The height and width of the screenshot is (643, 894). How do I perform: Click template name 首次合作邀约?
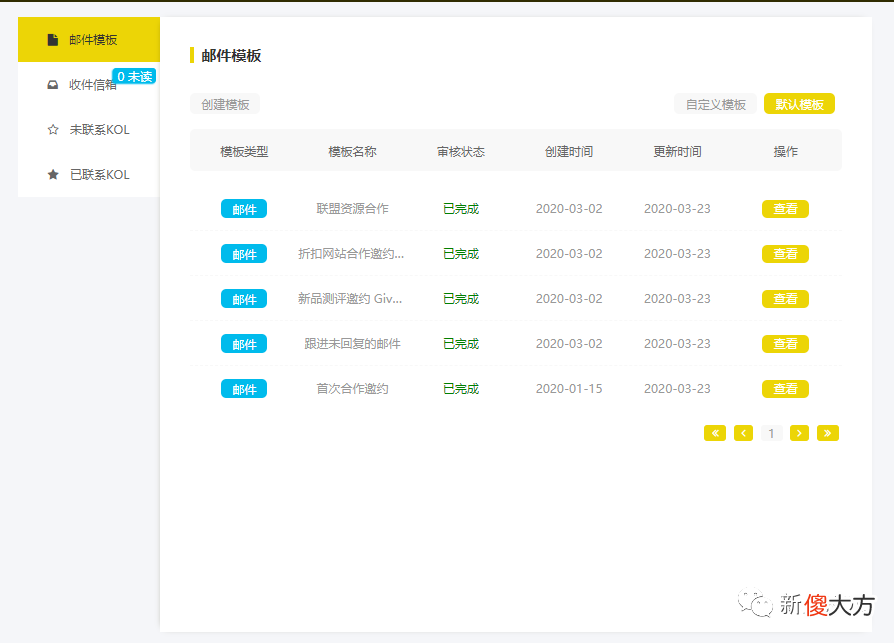pos(352,389)
